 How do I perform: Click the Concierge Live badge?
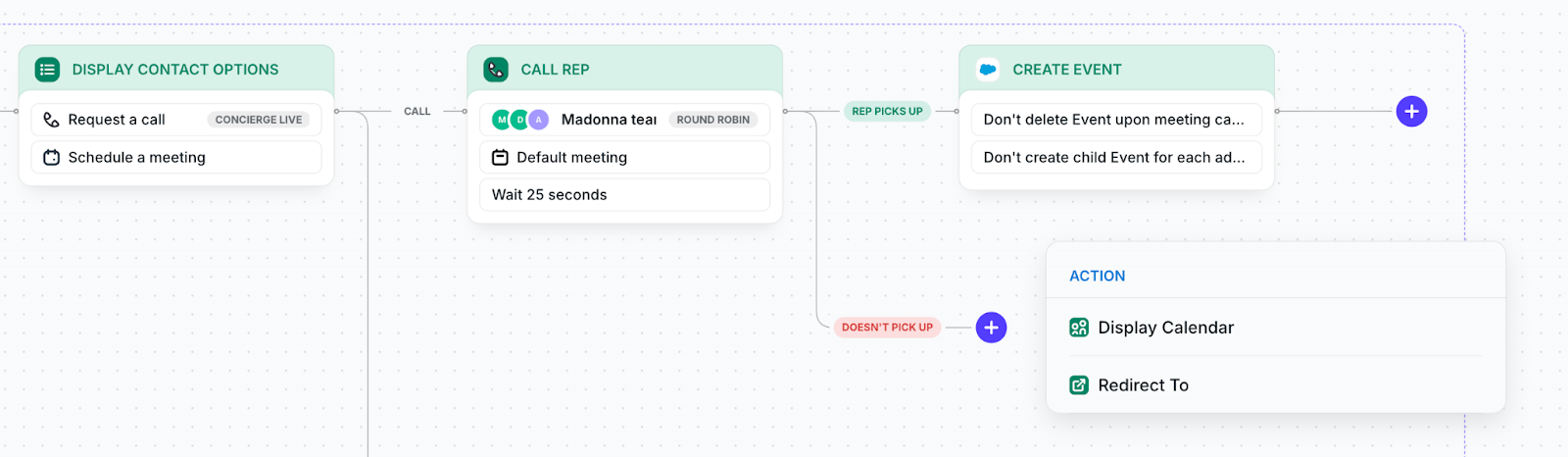[x=259, y=120]
